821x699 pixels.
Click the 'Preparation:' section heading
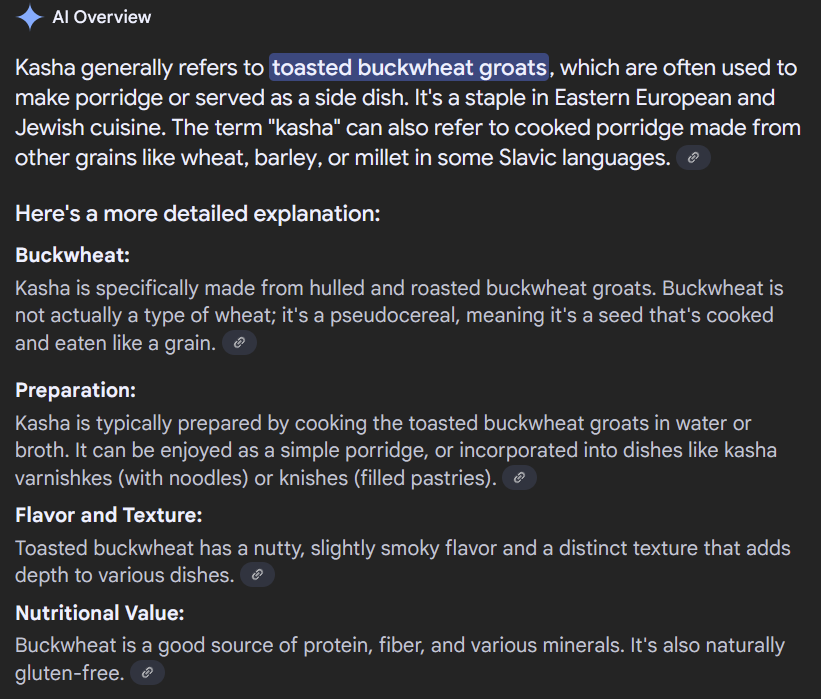75,390
